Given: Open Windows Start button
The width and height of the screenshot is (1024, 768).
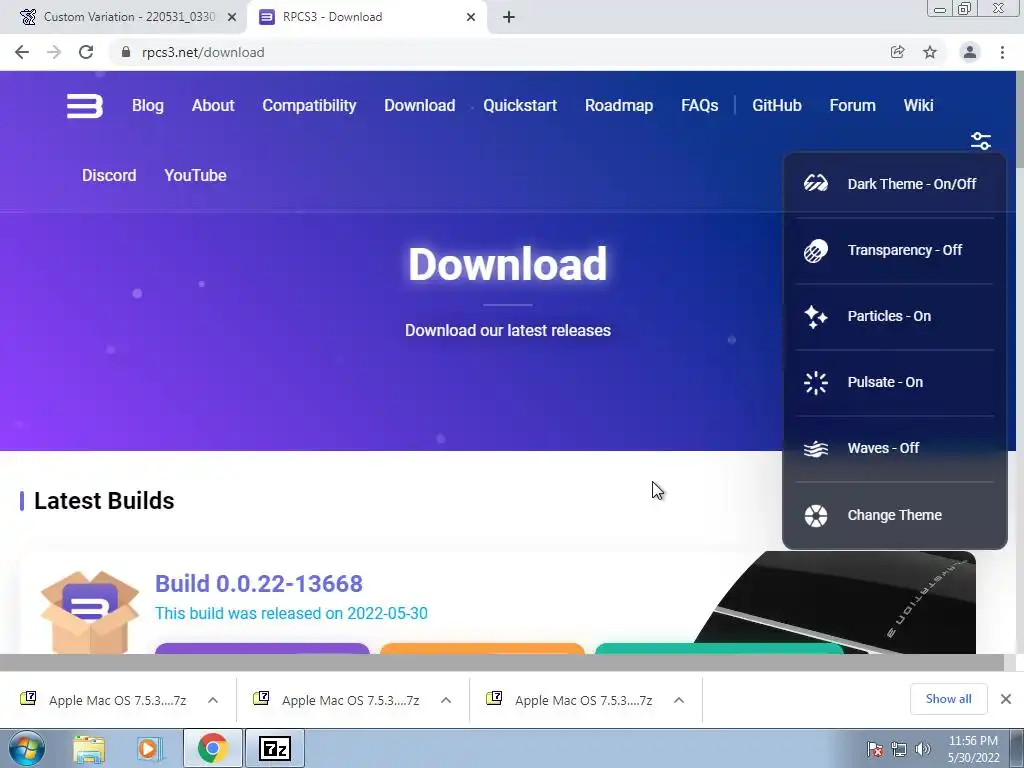Looking at the screenshot, I should click(x=26, y=748).
